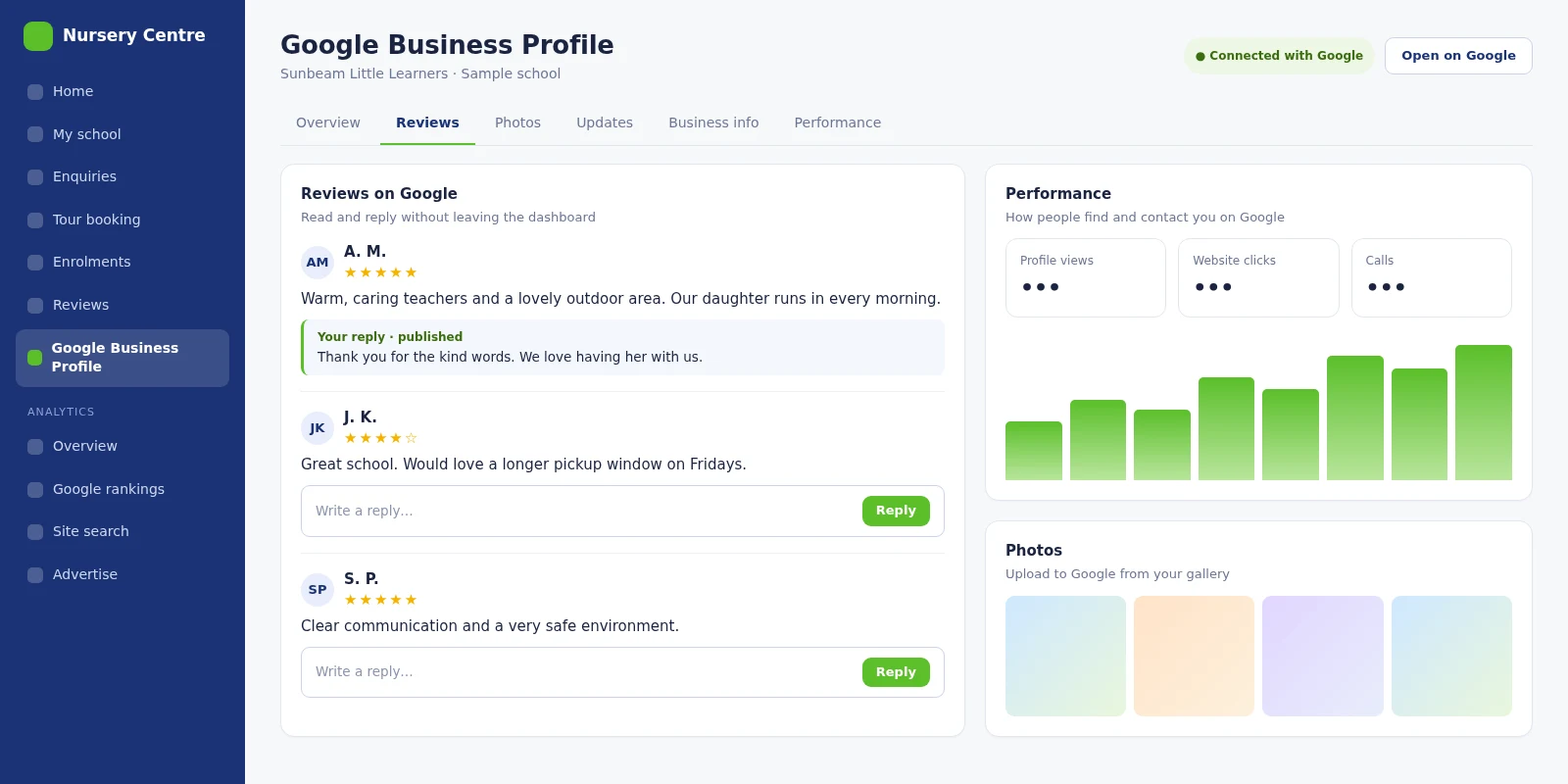Click the Connected with Google status badge
This screenshot has width=1568, height=784.
pos(1279,56)
